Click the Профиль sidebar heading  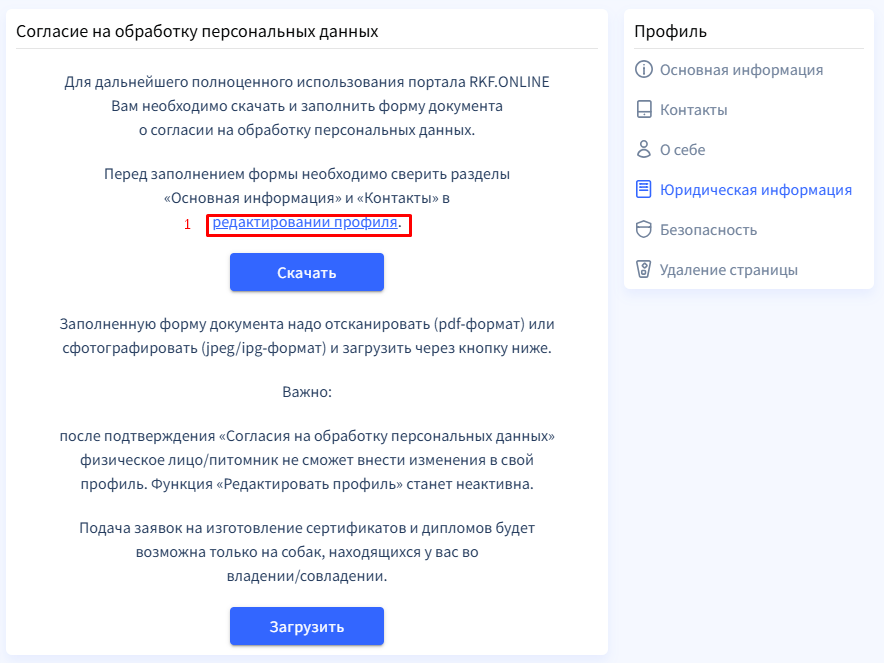[670, 31]
